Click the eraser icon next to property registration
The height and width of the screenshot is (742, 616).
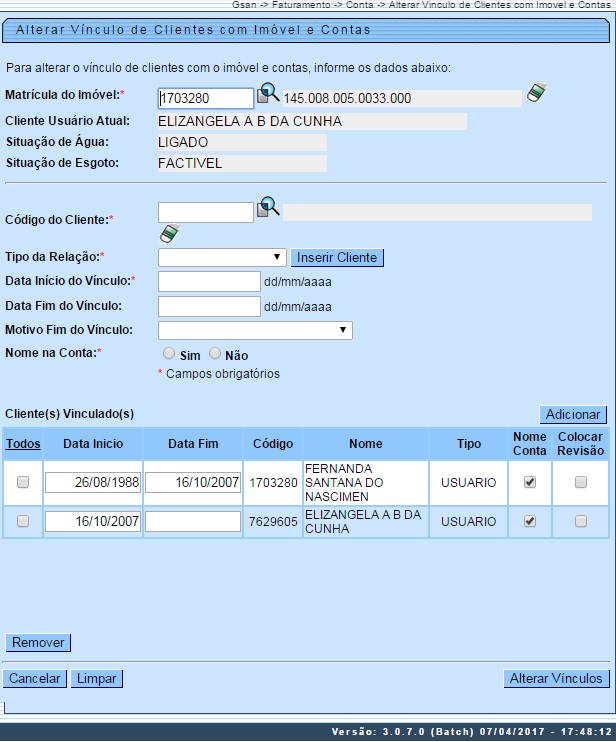click(537, 95)
